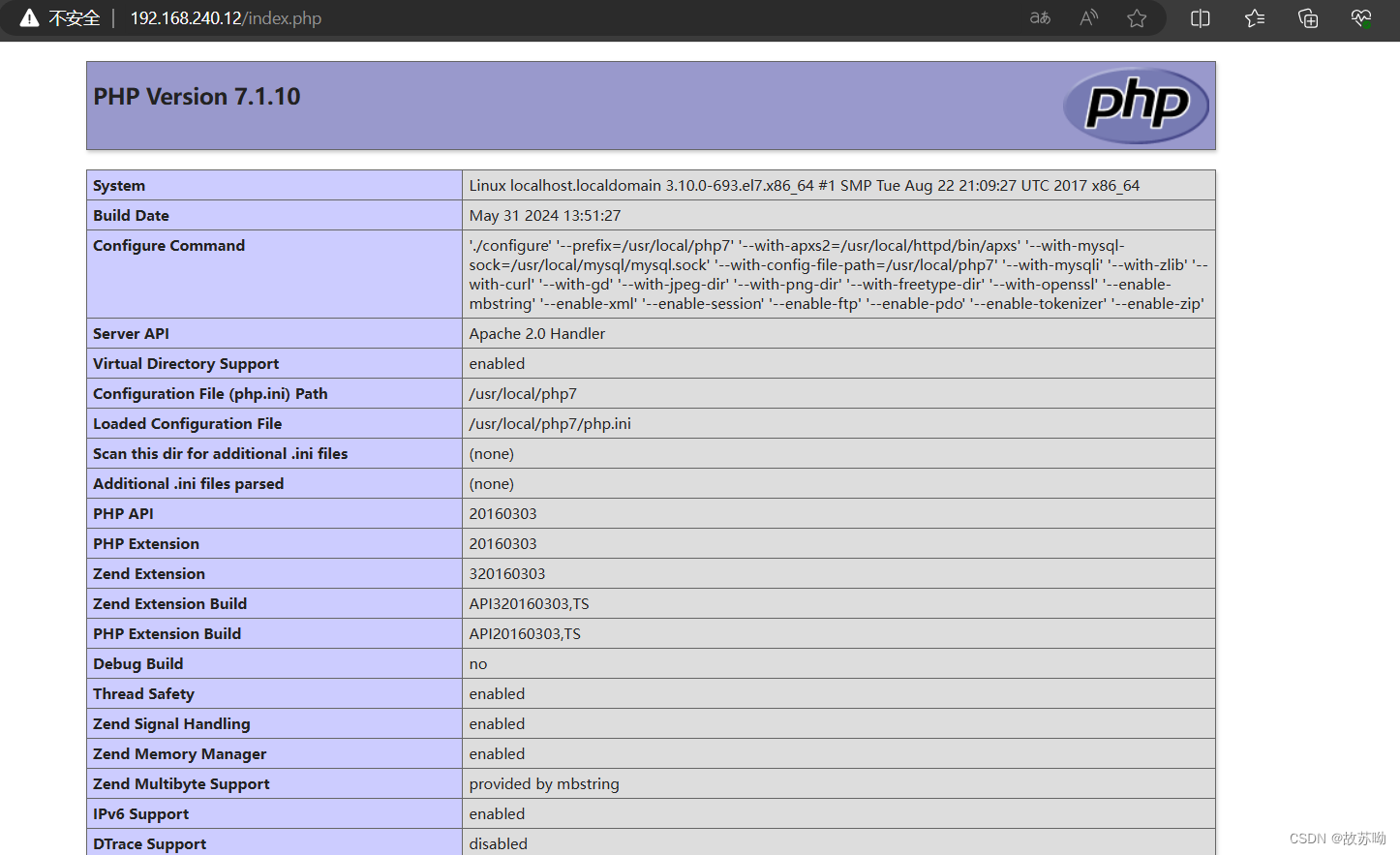Activate the read aloud icon

point(1088,17)
